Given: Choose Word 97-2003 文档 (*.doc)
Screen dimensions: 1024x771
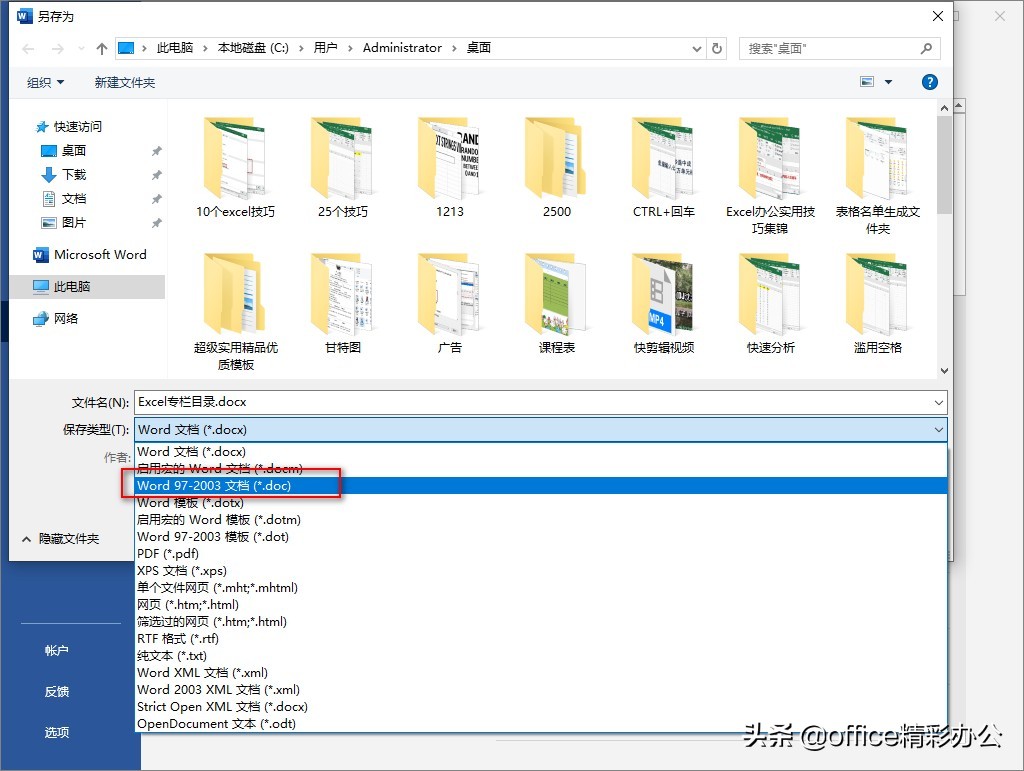Looking at the screenshot, I should pos(541,486).
